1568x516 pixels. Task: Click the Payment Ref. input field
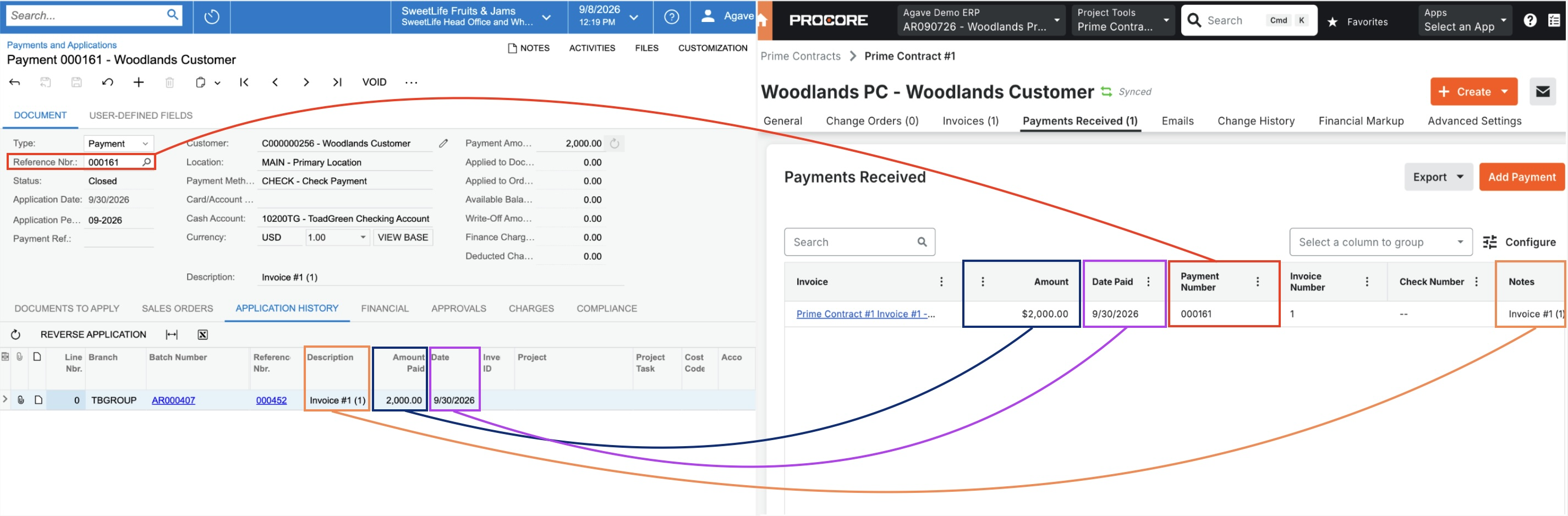point(119,239)
